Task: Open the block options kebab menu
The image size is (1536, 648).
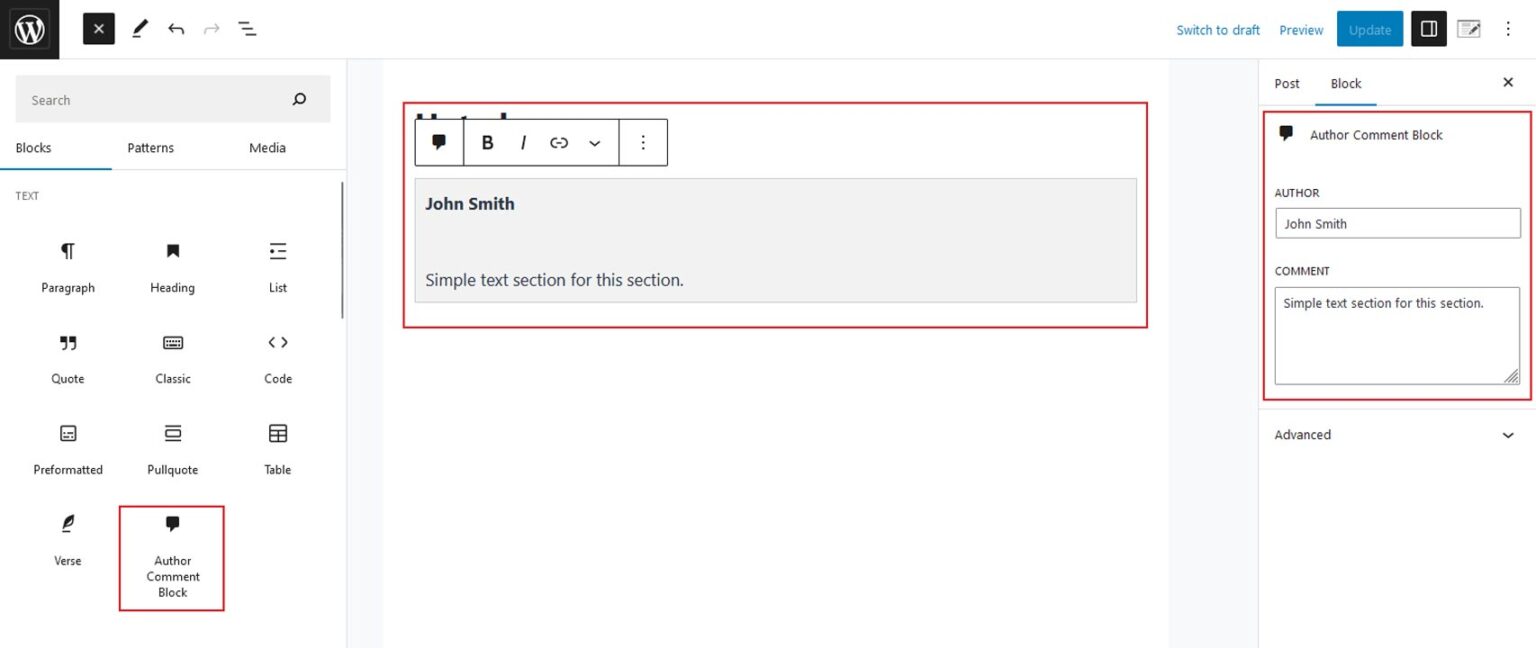Action: 643,142
